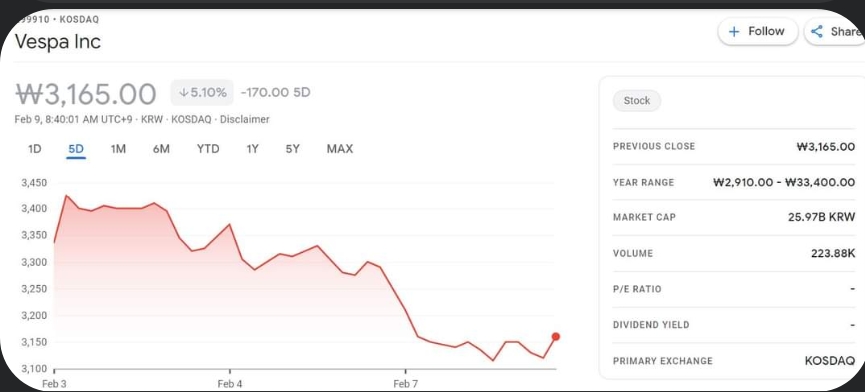Click the Feb 7 marker on the chart axis
The image size is (865, 392).
[x=405, y=384]
